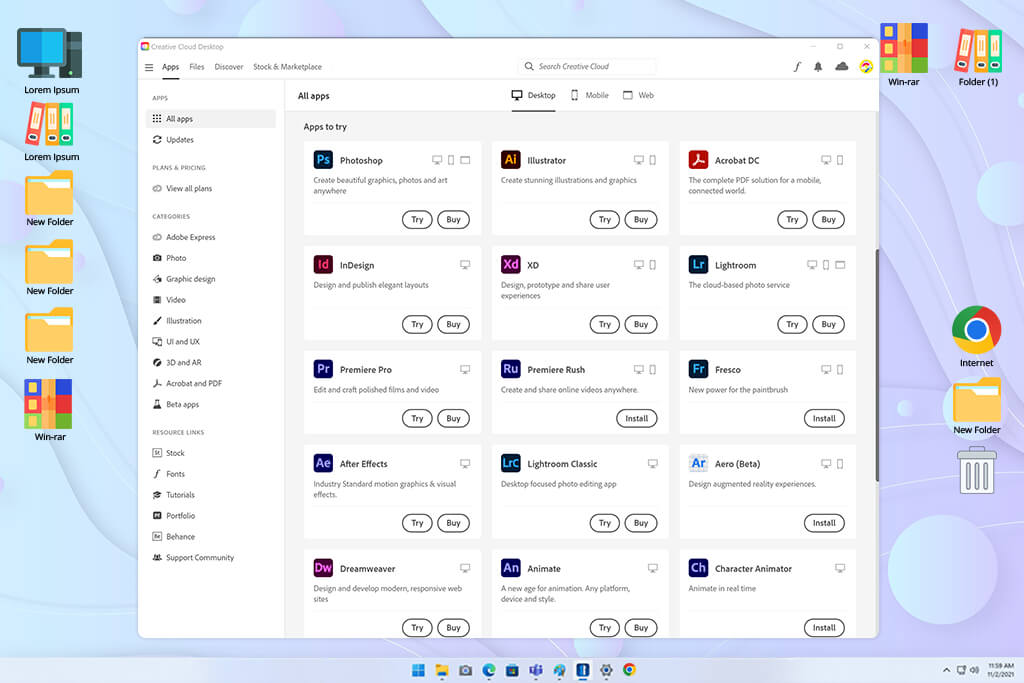
Task: Open Microsoft Edge from the taskbar
Action: click(489, 670)
